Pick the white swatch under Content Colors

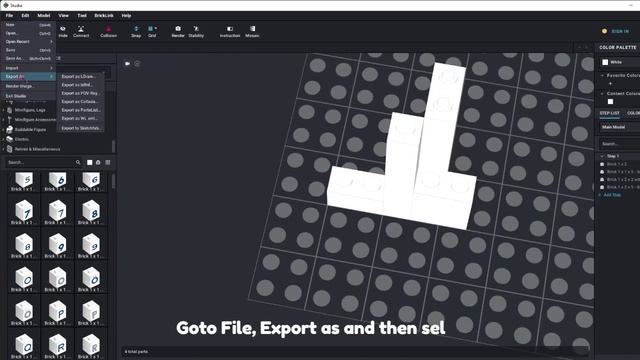coord(610,102)
